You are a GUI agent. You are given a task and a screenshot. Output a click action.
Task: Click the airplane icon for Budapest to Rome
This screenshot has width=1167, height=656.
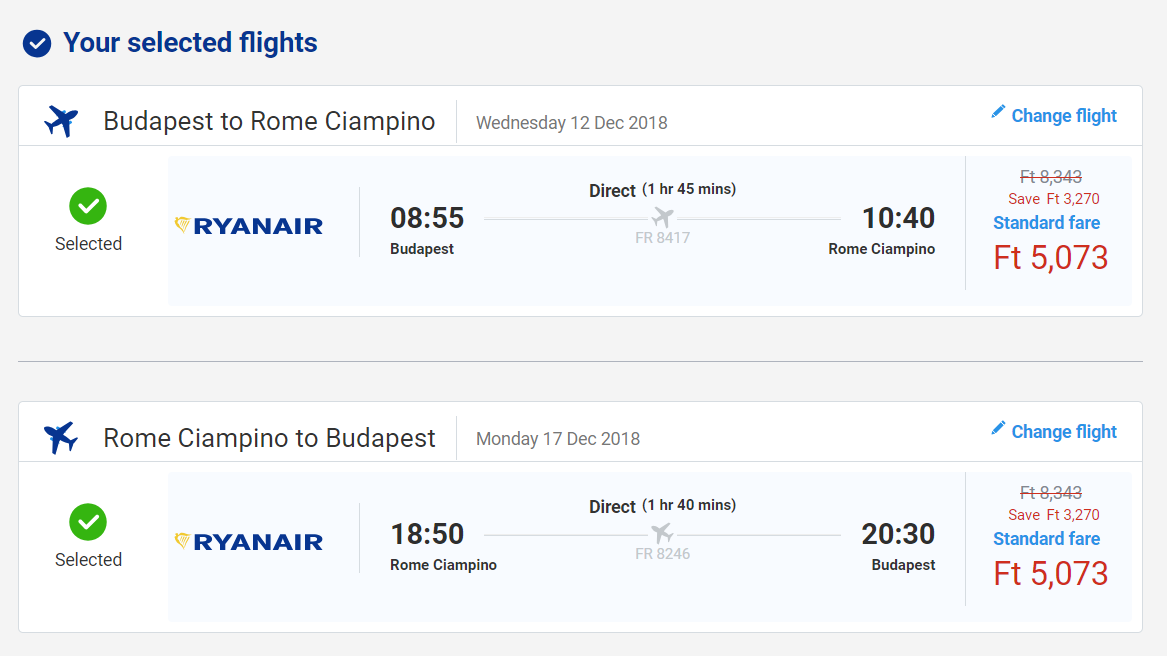pyautogui.click(x=61, y=122)
